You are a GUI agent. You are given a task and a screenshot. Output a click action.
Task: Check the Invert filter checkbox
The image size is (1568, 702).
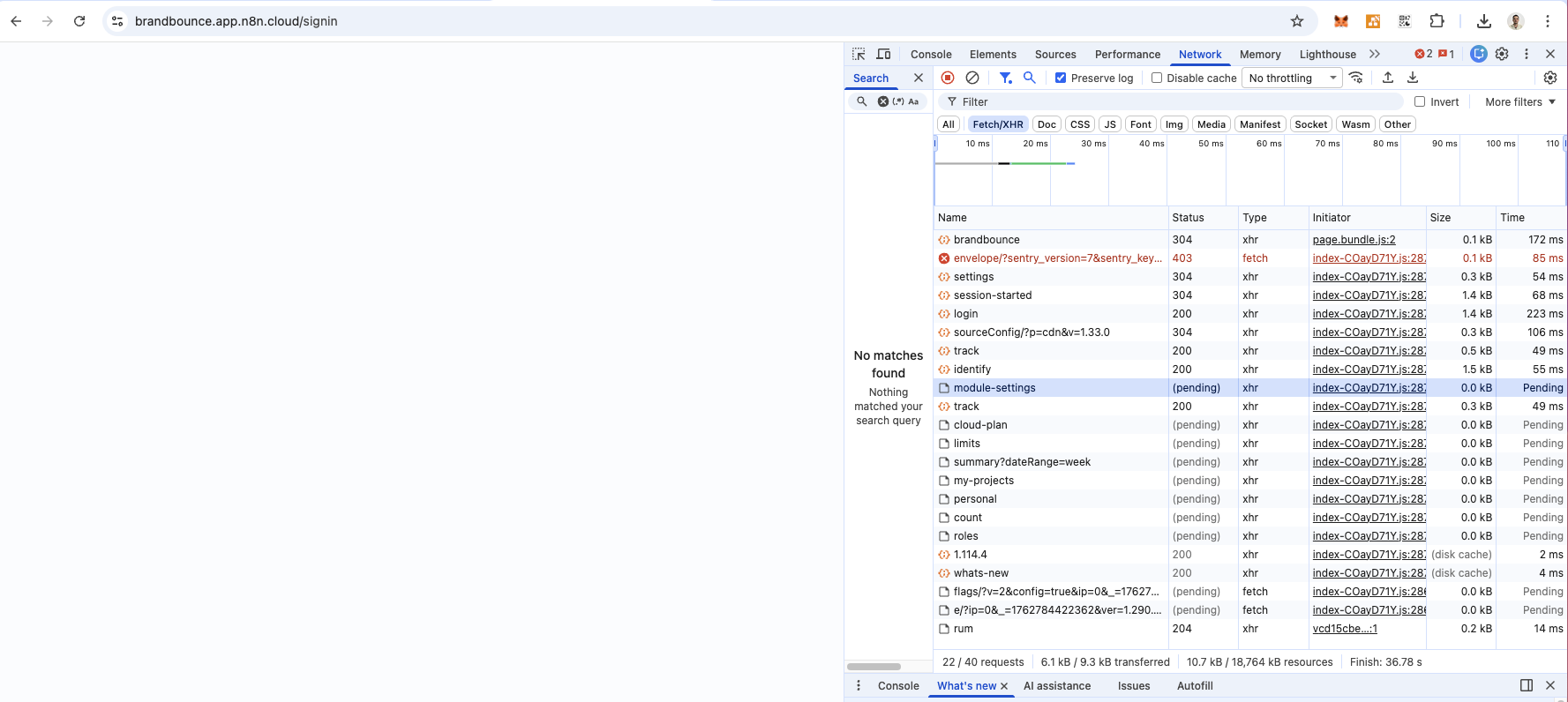pyautogui.click(x=1420, y=101)
